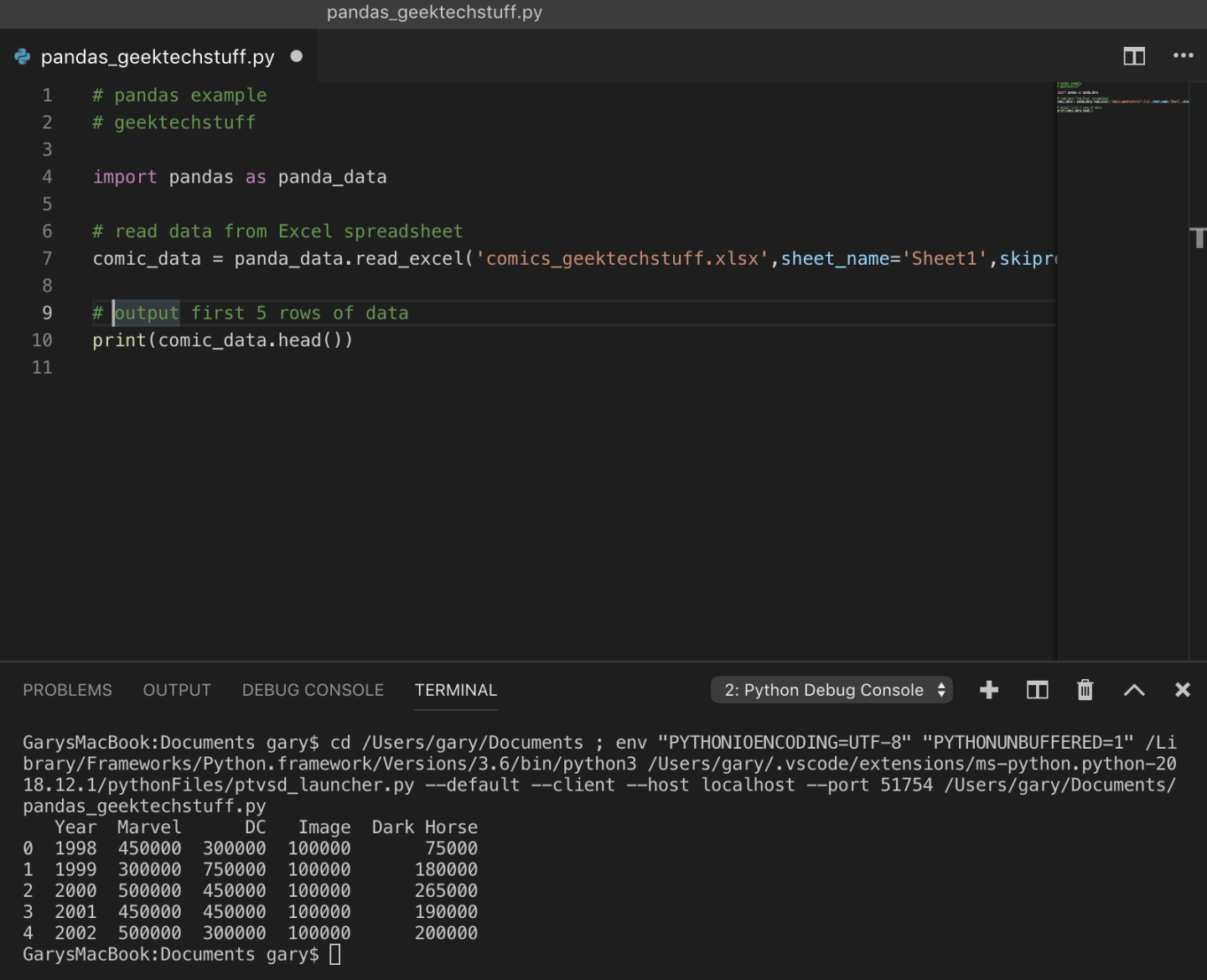1207x980 pixels.
Task: Click year 2001 in terminal output
Action: tap(75, 911)
